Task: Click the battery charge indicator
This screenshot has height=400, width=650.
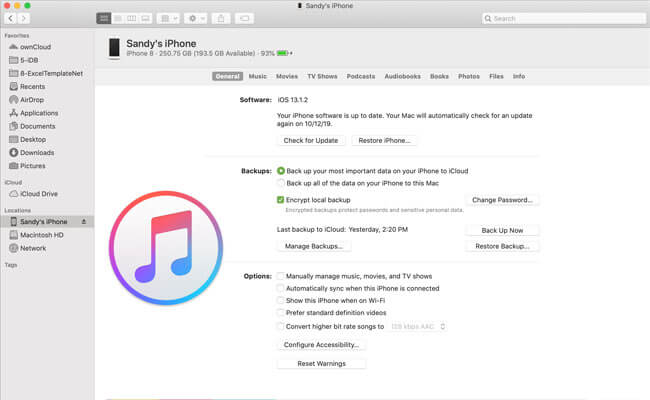Action: [x=284, y=53]
